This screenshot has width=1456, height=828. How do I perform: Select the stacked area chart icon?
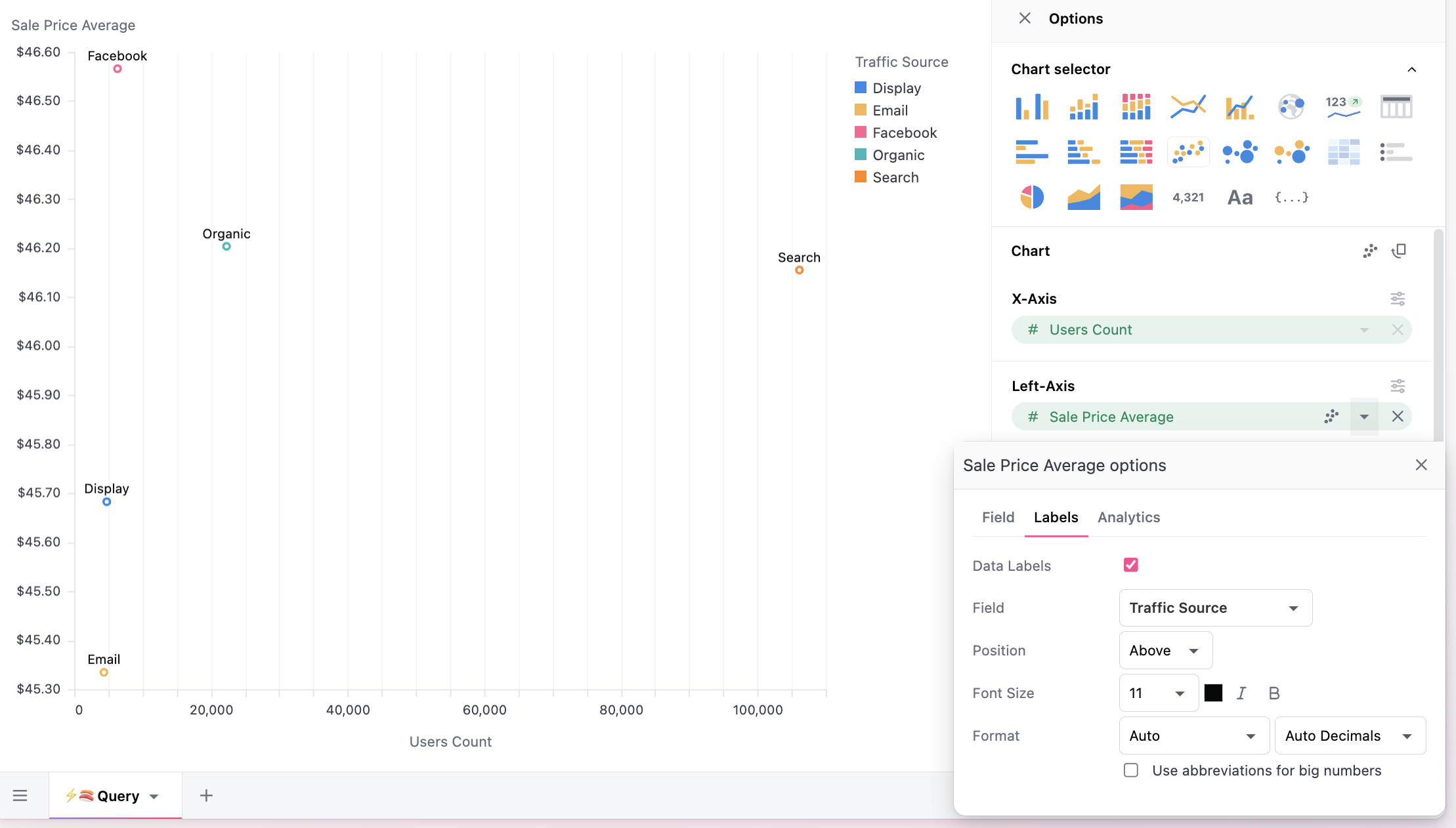pos(1136,197)
